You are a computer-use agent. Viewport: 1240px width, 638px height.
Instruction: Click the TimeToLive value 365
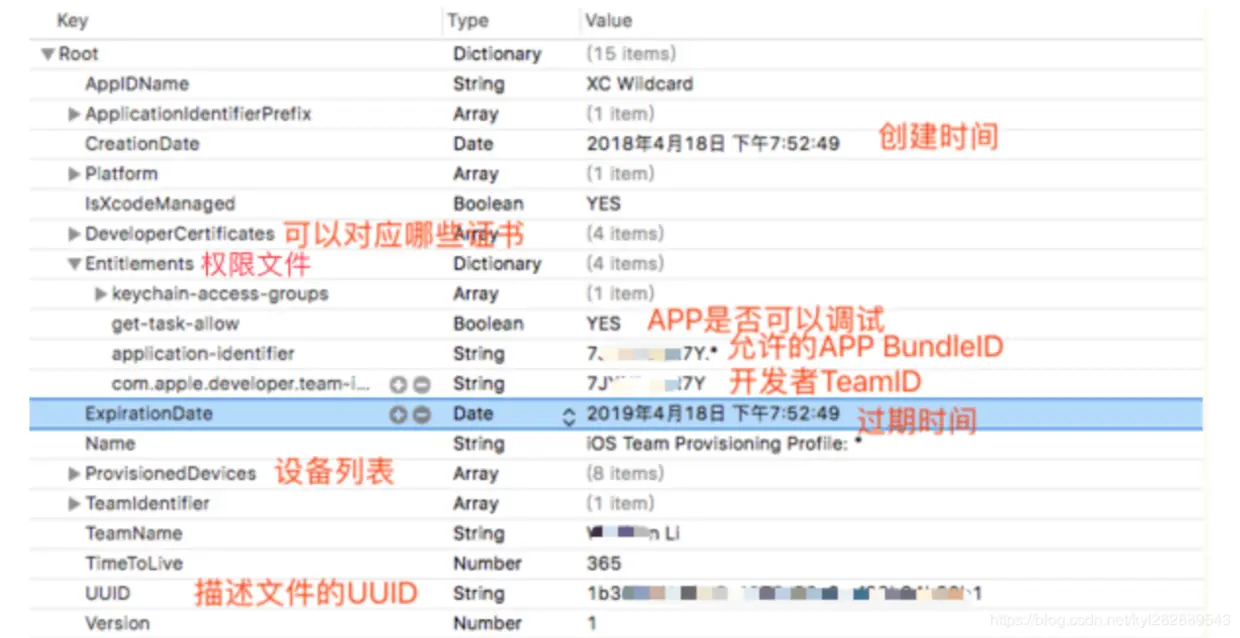point(603,564)
